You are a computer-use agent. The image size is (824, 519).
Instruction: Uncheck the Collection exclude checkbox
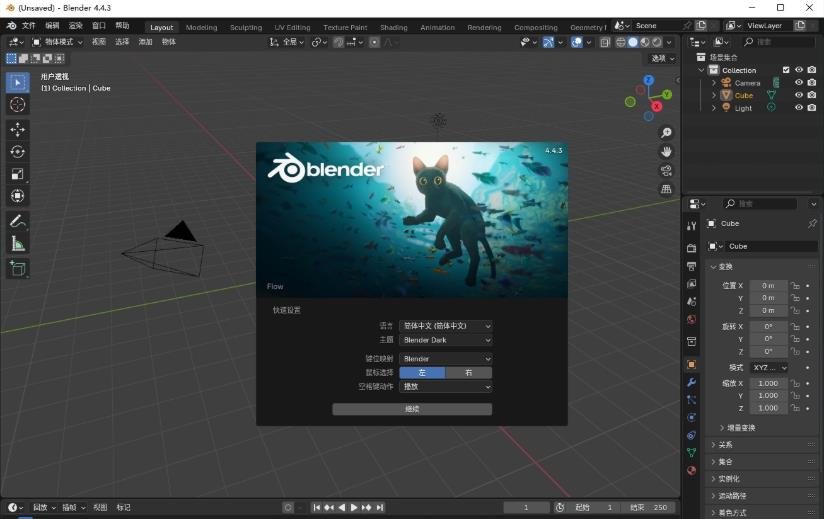(786, 70)
